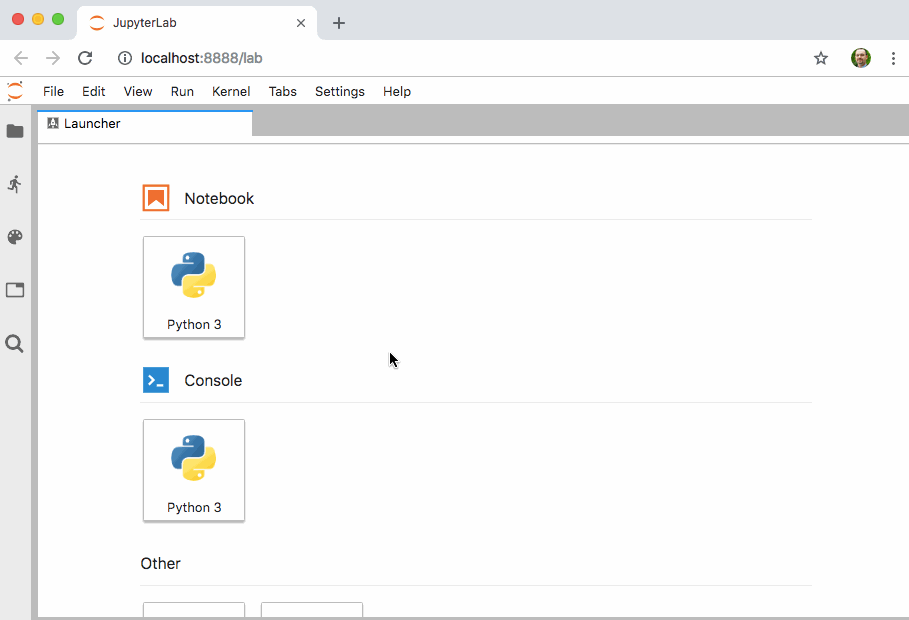Click the search magnifier sidebar icon
Image resolution: width=909 pixels, height=620 pixels.
click(x=14, y=344)
